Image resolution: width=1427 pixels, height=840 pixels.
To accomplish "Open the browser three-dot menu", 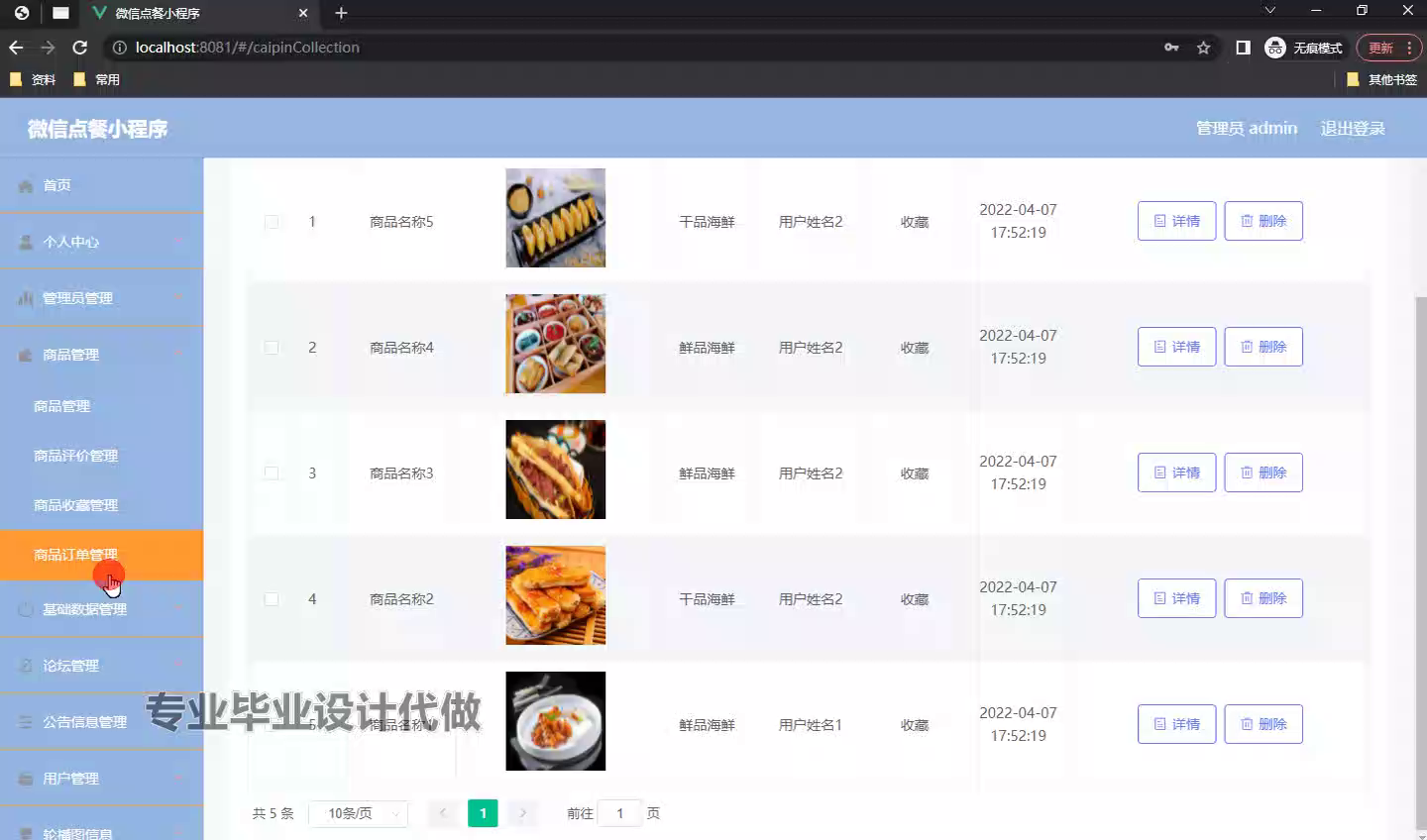I will coord(1409,48).
